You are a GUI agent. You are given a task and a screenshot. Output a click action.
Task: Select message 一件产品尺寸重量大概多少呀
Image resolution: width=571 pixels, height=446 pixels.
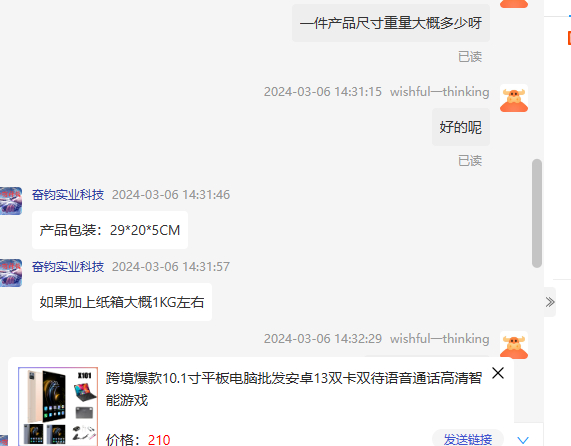pos(391,23)
